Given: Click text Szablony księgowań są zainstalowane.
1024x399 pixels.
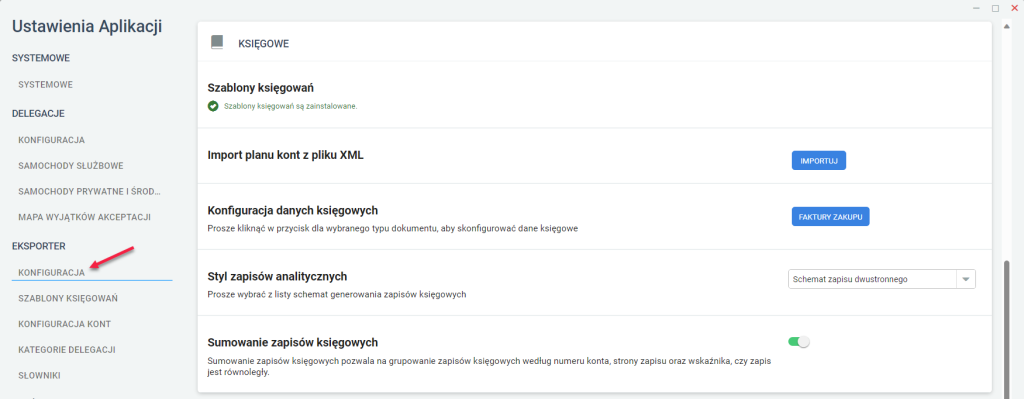Looking at the screenshot, I should (290, 106).
